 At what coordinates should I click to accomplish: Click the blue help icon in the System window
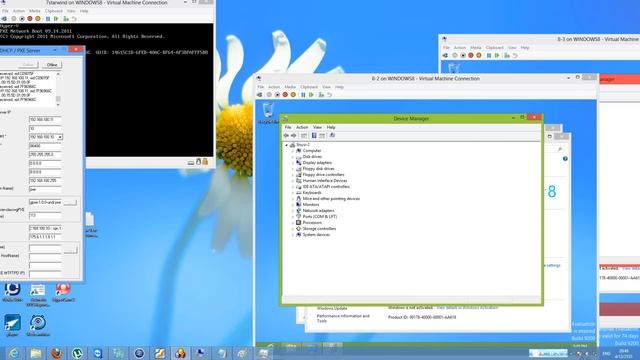pyautogui.click(x=565, y=159)
